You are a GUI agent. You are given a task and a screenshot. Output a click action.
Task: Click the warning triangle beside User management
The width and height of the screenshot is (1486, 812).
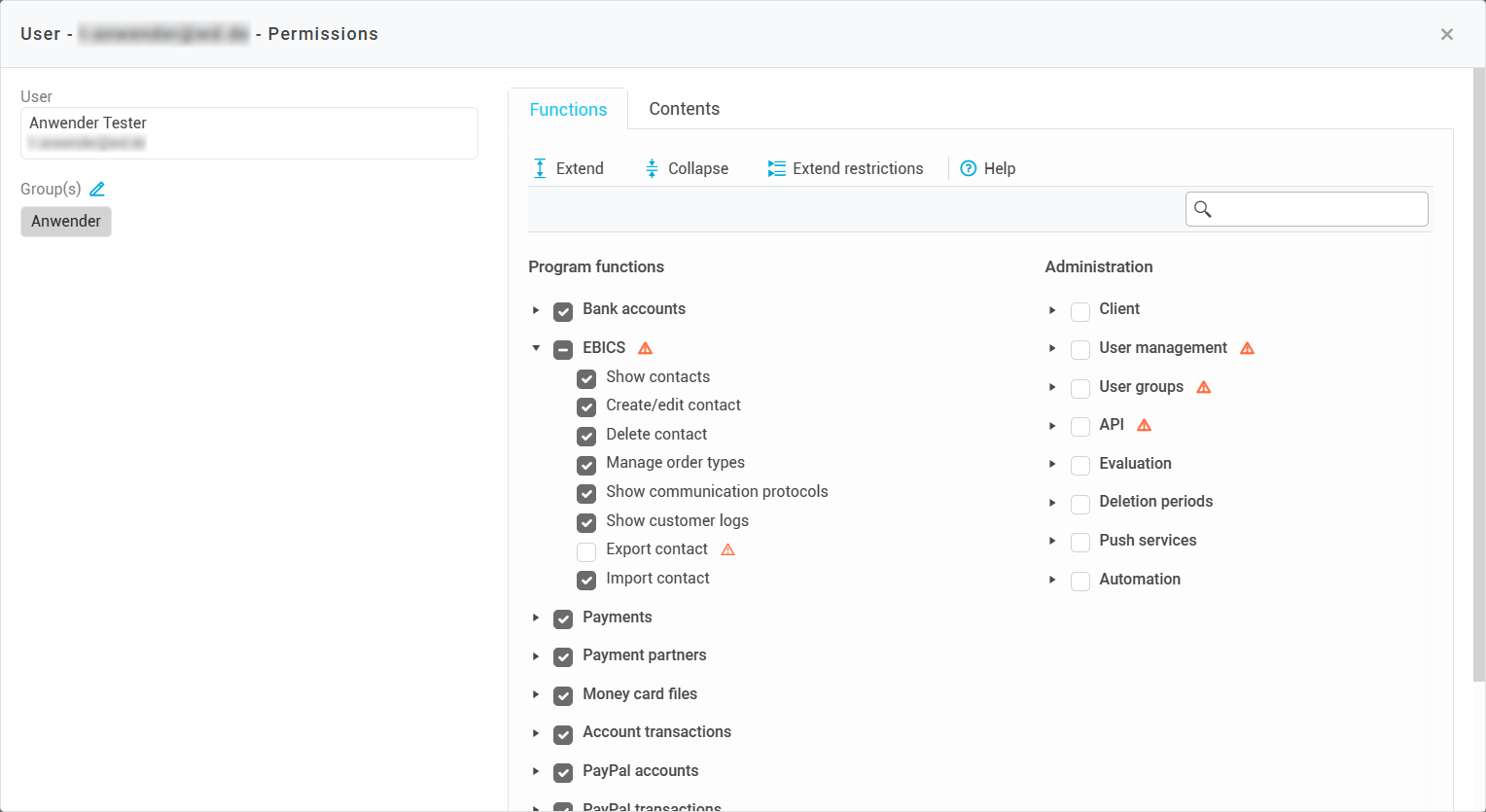pos(1247,348)
